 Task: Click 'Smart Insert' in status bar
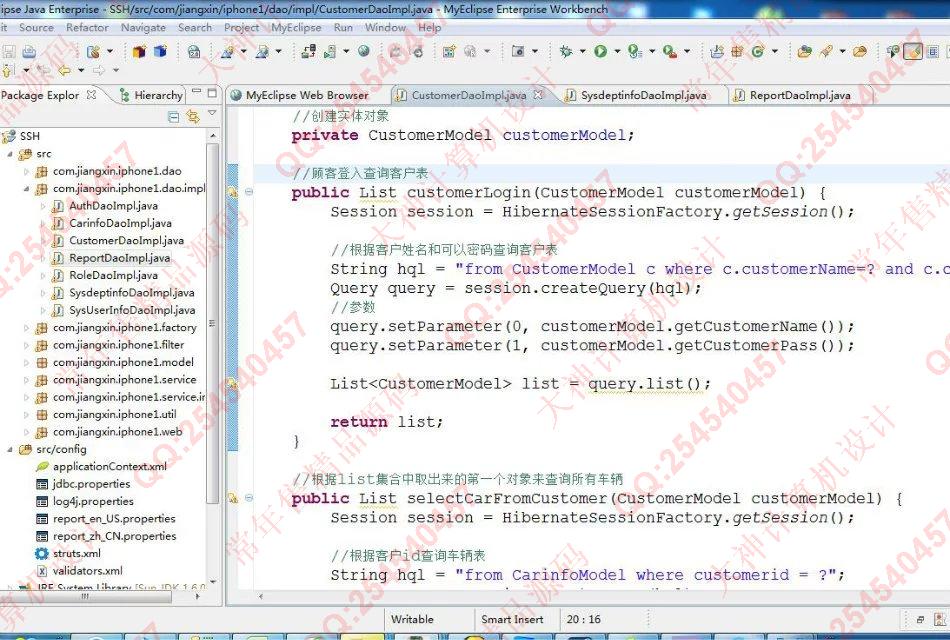pos(512,619)
